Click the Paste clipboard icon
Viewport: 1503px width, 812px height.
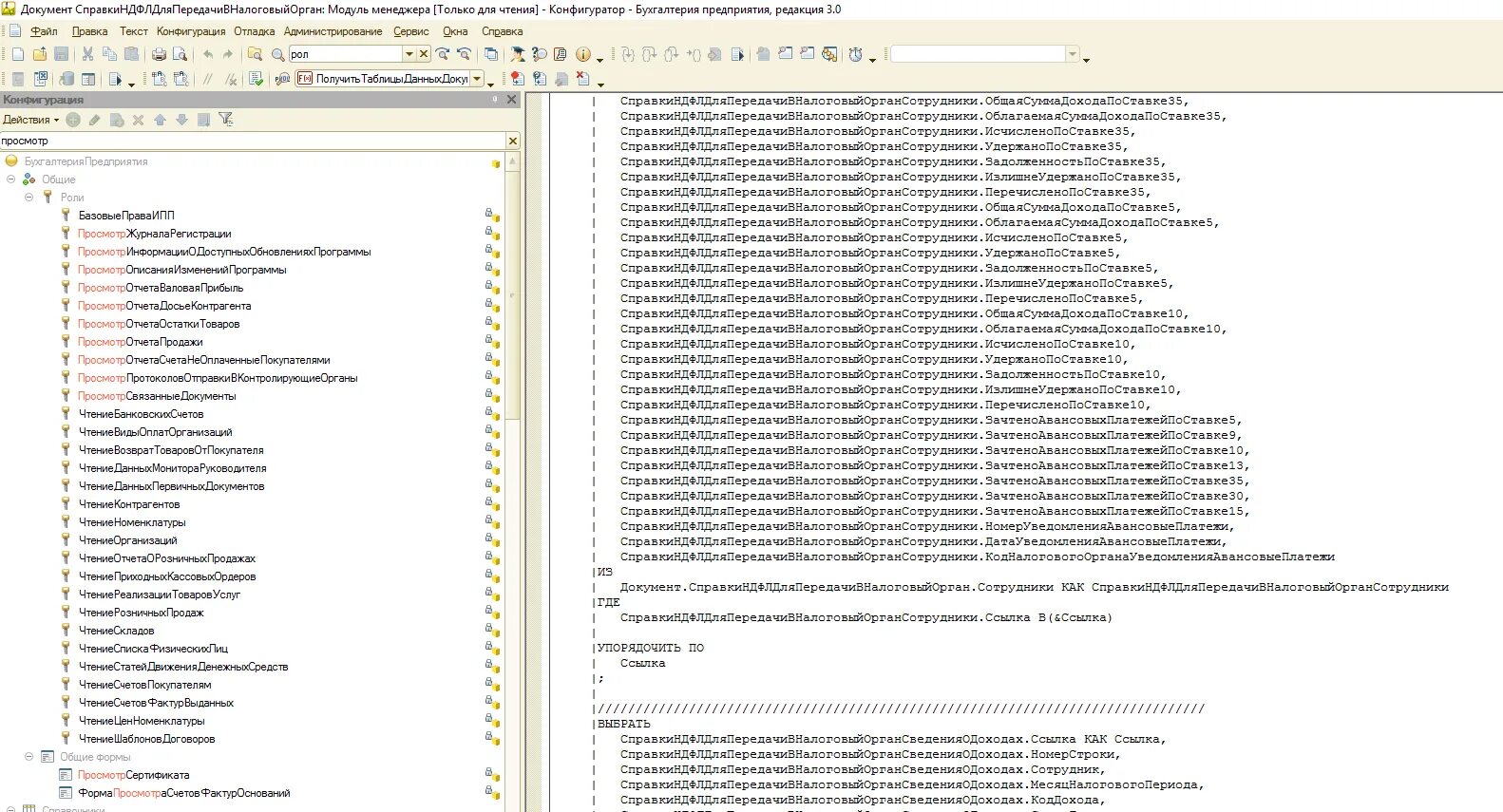(x=132, y=54)
